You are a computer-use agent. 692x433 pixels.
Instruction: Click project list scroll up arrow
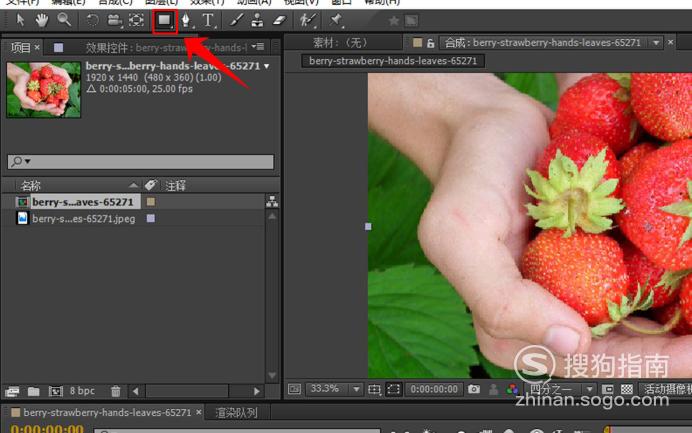point(272,216)
